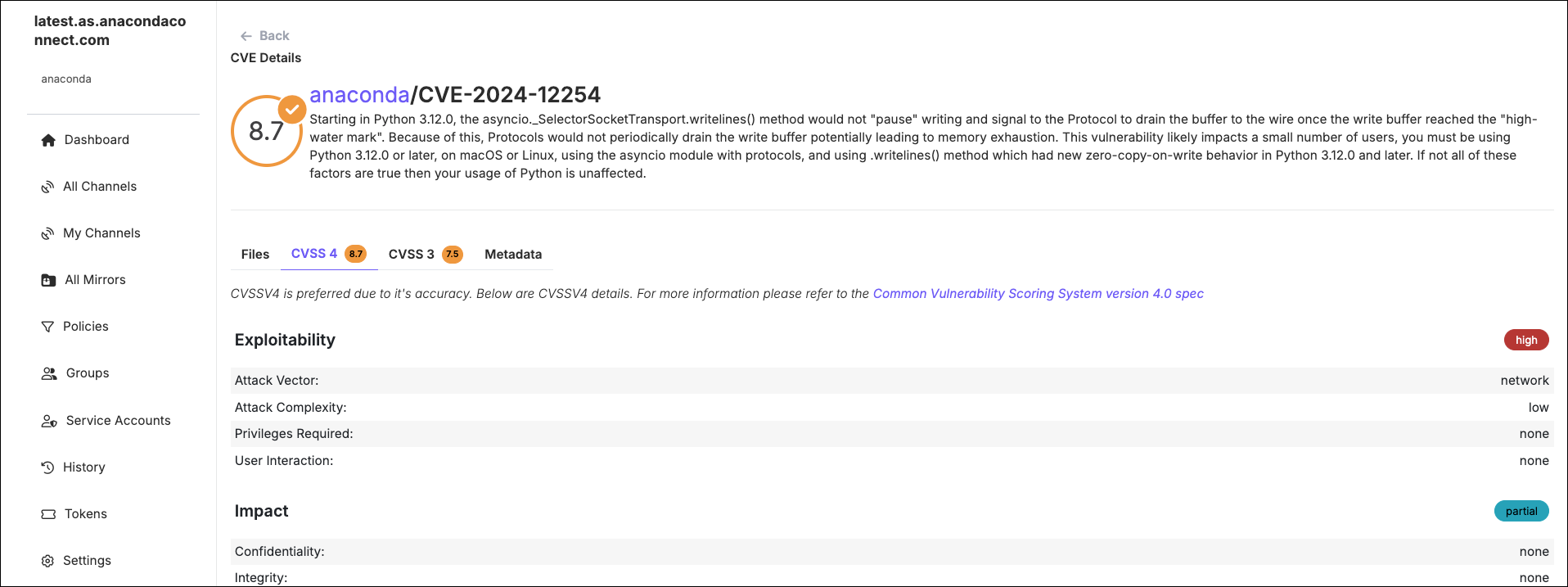Switch to the Metadata tab
Screen dimensions: 1568x587
pos(513,255)
